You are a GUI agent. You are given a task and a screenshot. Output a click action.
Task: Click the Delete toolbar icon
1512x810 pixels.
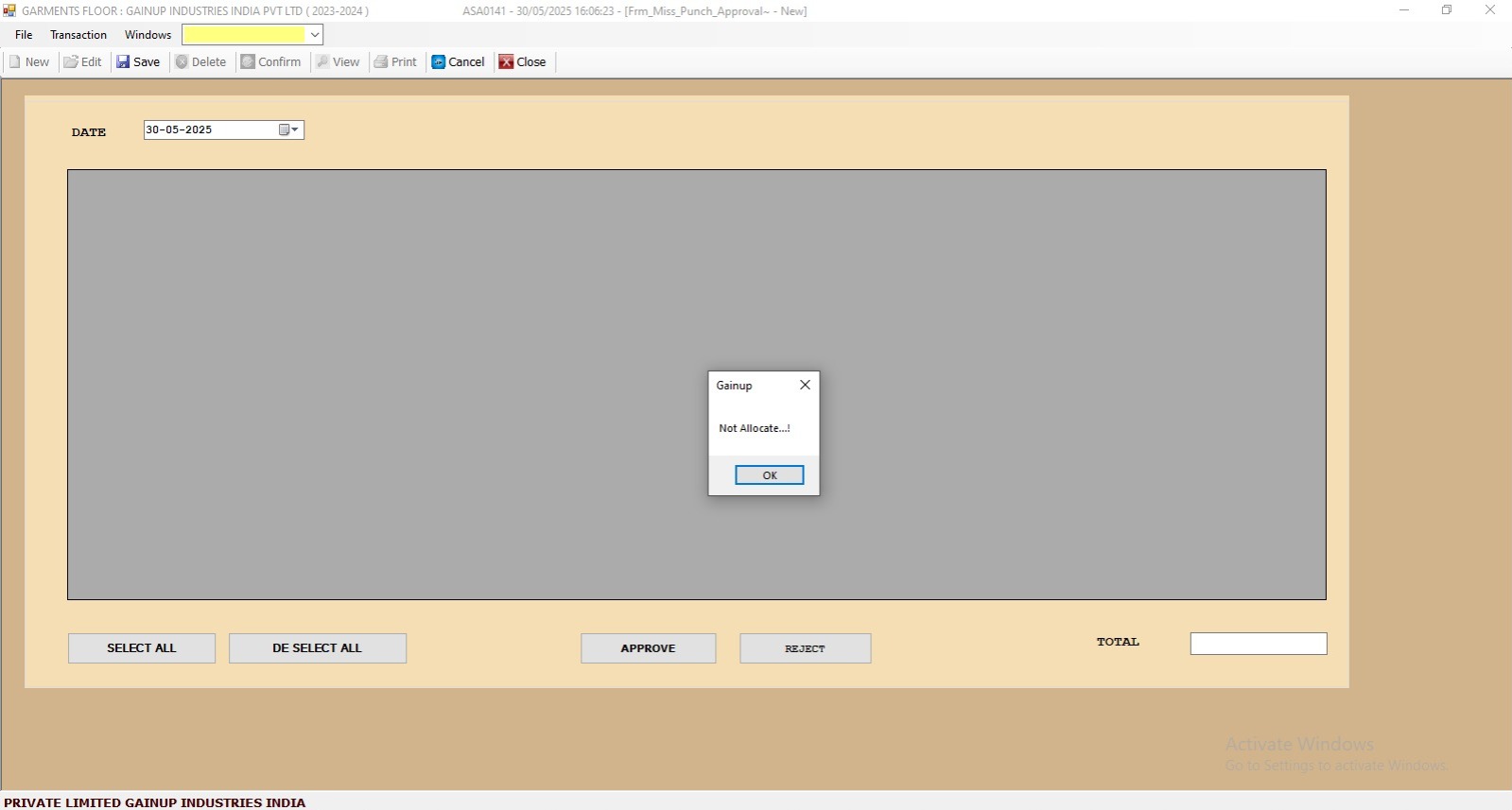coord(182,62)
